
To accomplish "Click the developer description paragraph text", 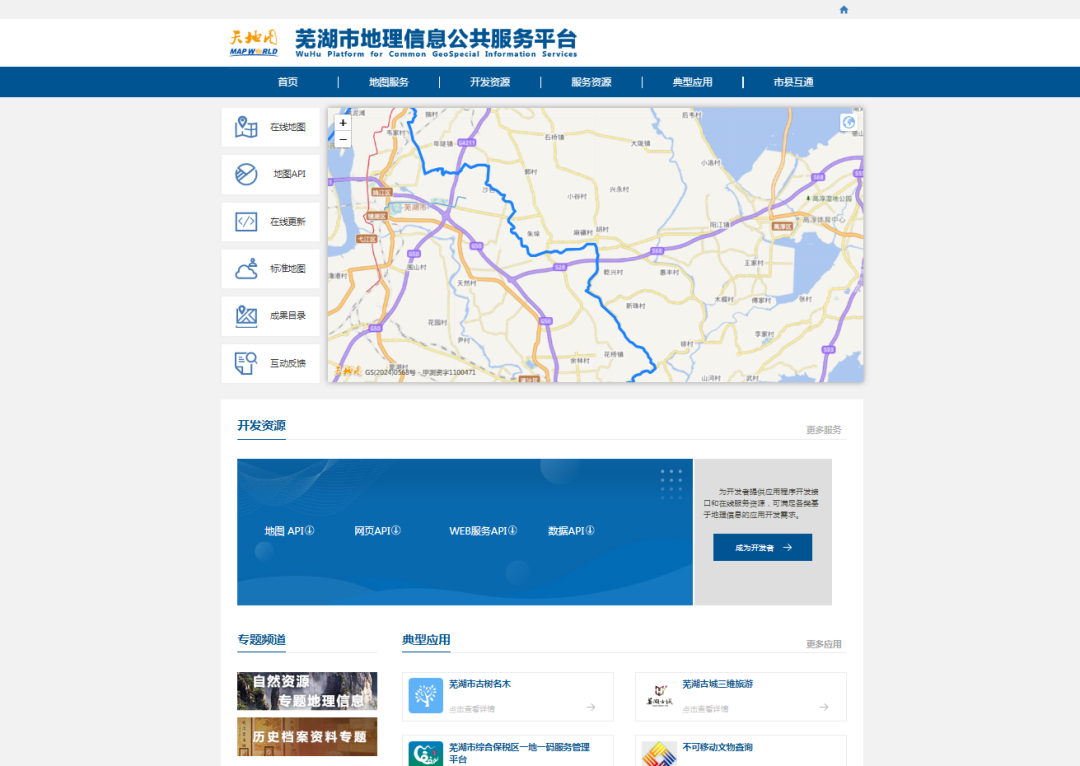I will (761, 504).
